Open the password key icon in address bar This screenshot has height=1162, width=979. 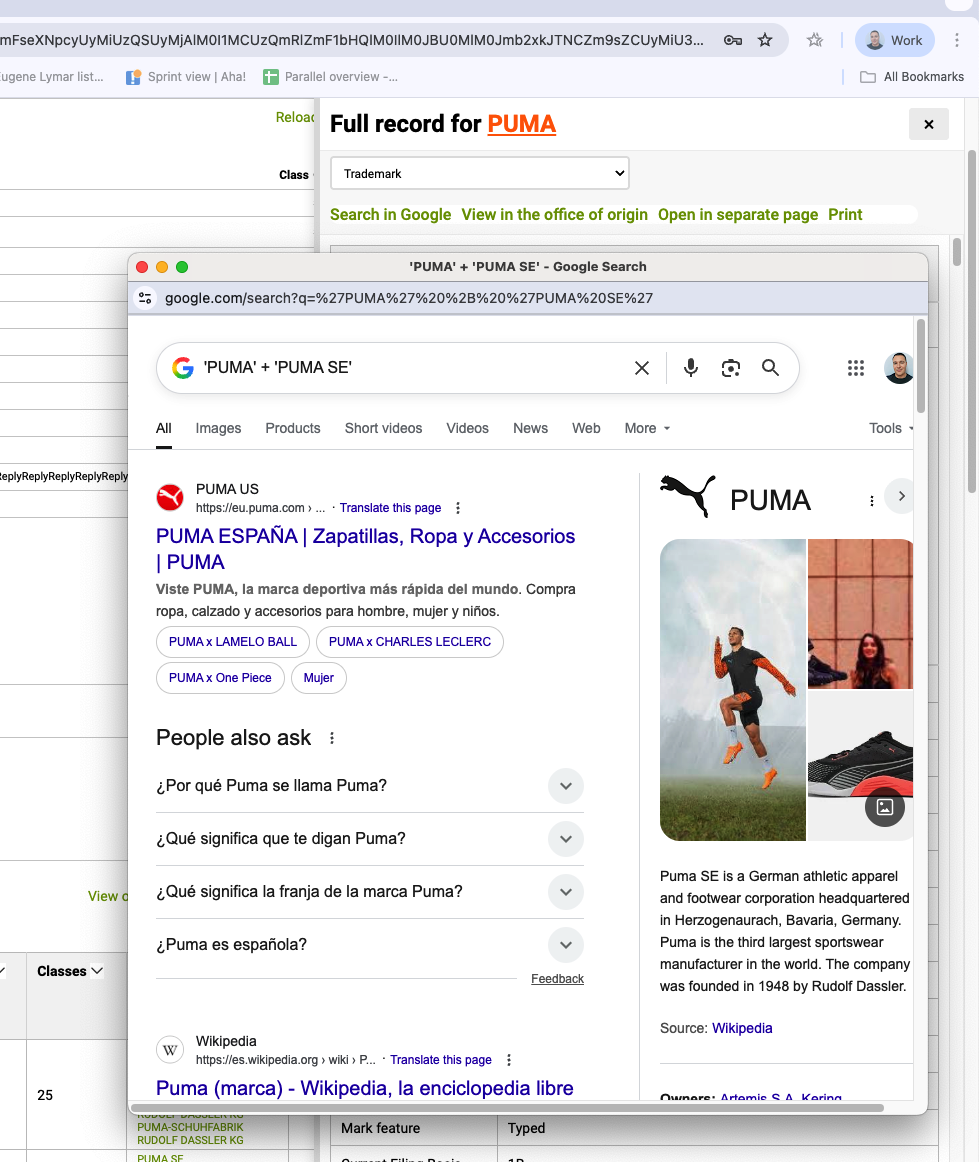click(x=733, y=40)
